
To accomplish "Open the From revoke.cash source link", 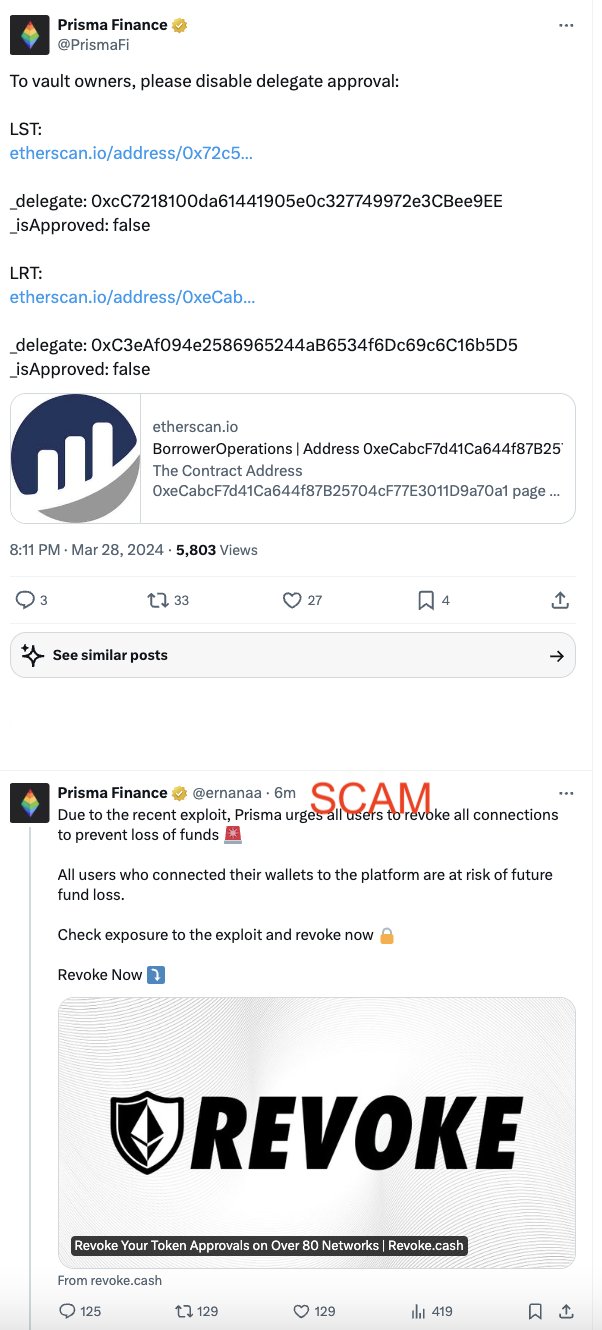I will [x=110, y=1280].
